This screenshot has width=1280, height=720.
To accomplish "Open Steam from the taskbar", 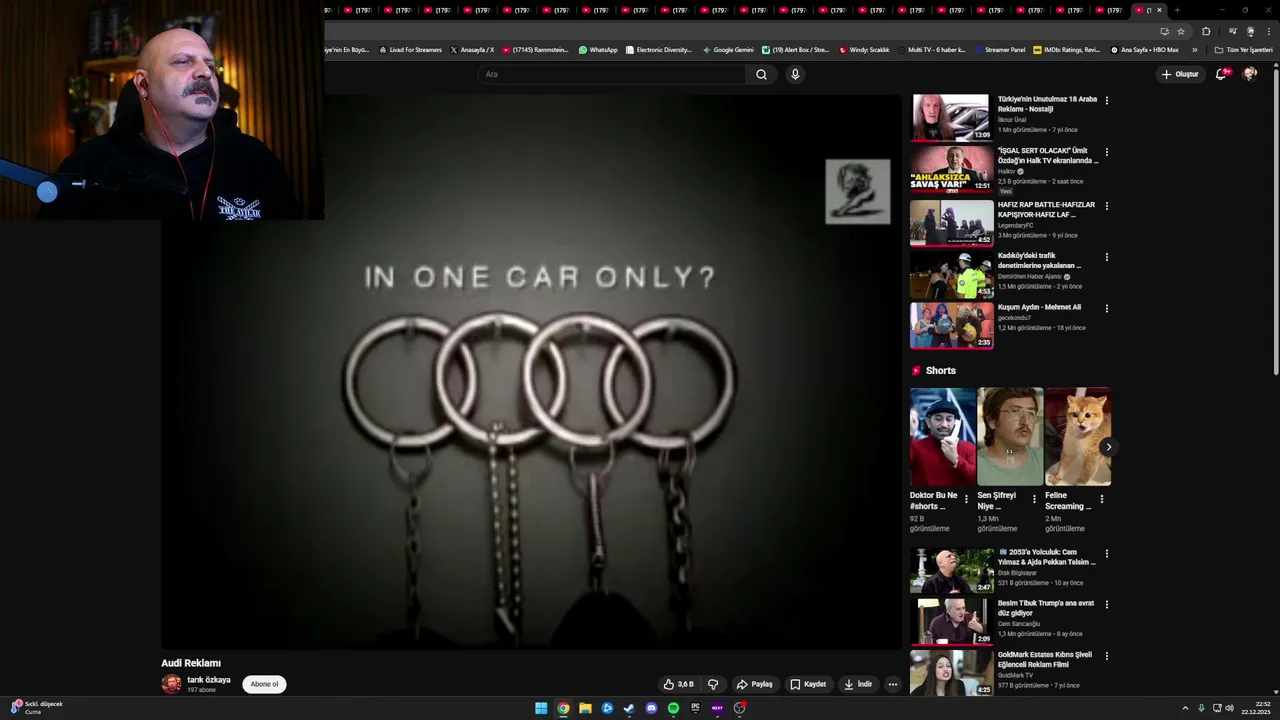I will [629, 708].
